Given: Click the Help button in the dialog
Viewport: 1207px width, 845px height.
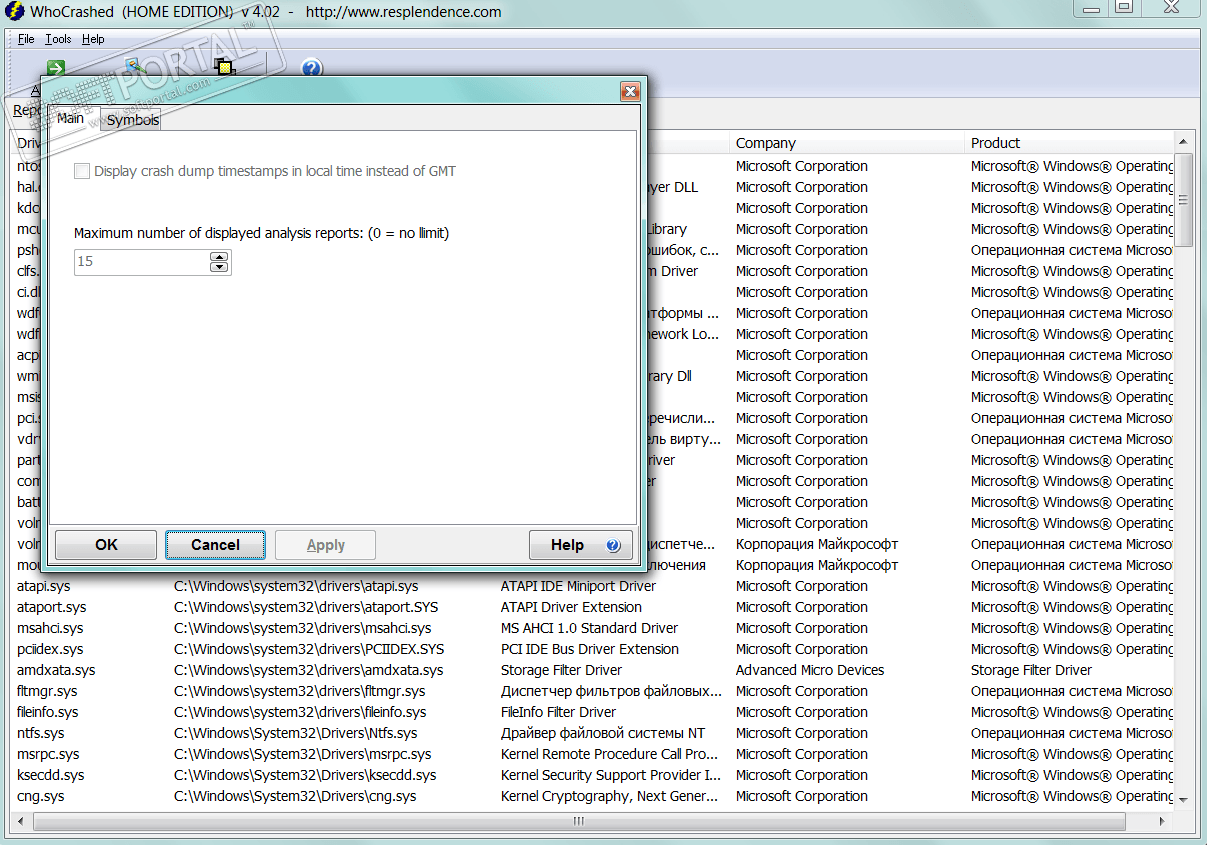Looking at the screenshot, I should [x=580, y=545].
